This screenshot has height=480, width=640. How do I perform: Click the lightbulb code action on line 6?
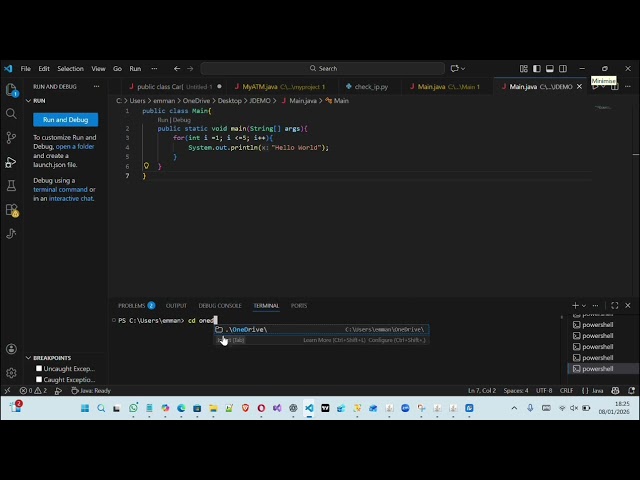point(146,166)
